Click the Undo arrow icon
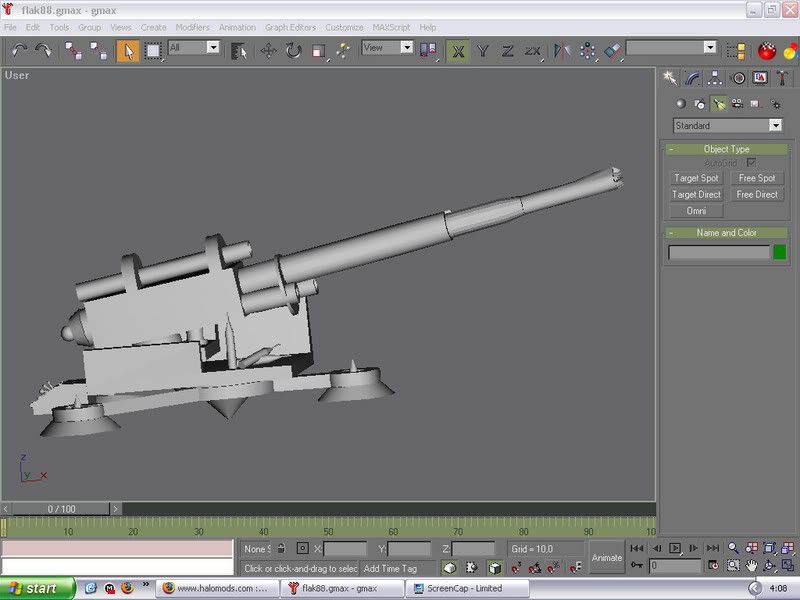Viewport: 800px width, 600px height. coord(19,51)
